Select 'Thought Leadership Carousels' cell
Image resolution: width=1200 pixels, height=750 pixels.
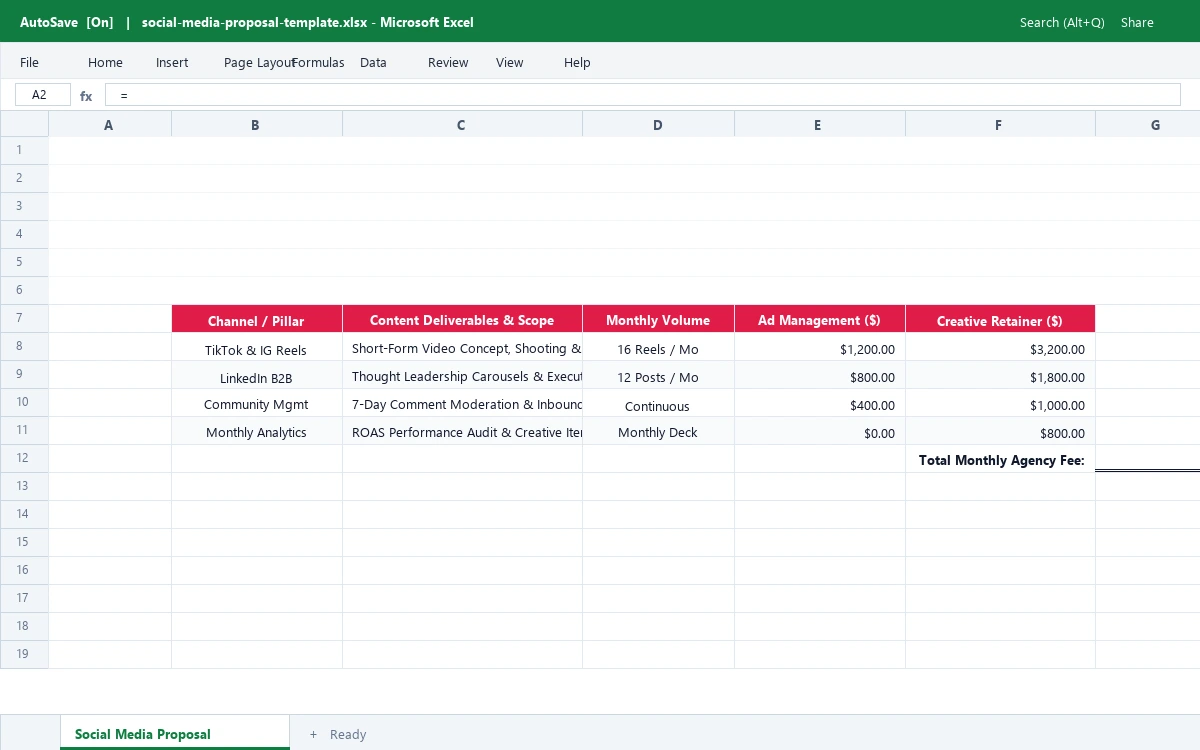[x=463, y=375]
